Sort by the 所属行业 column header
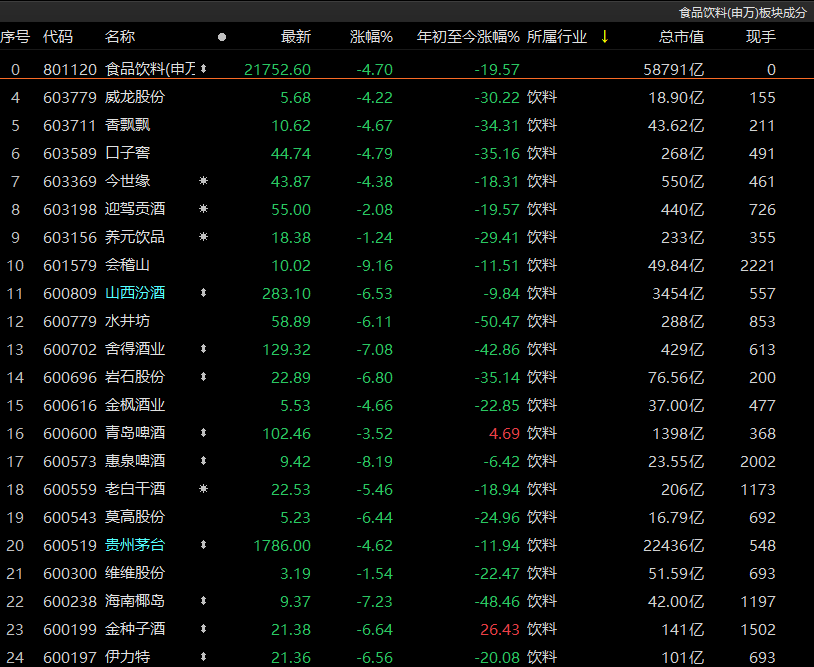The width and height of the screenshot is (814, 667). tap(557, 37)
